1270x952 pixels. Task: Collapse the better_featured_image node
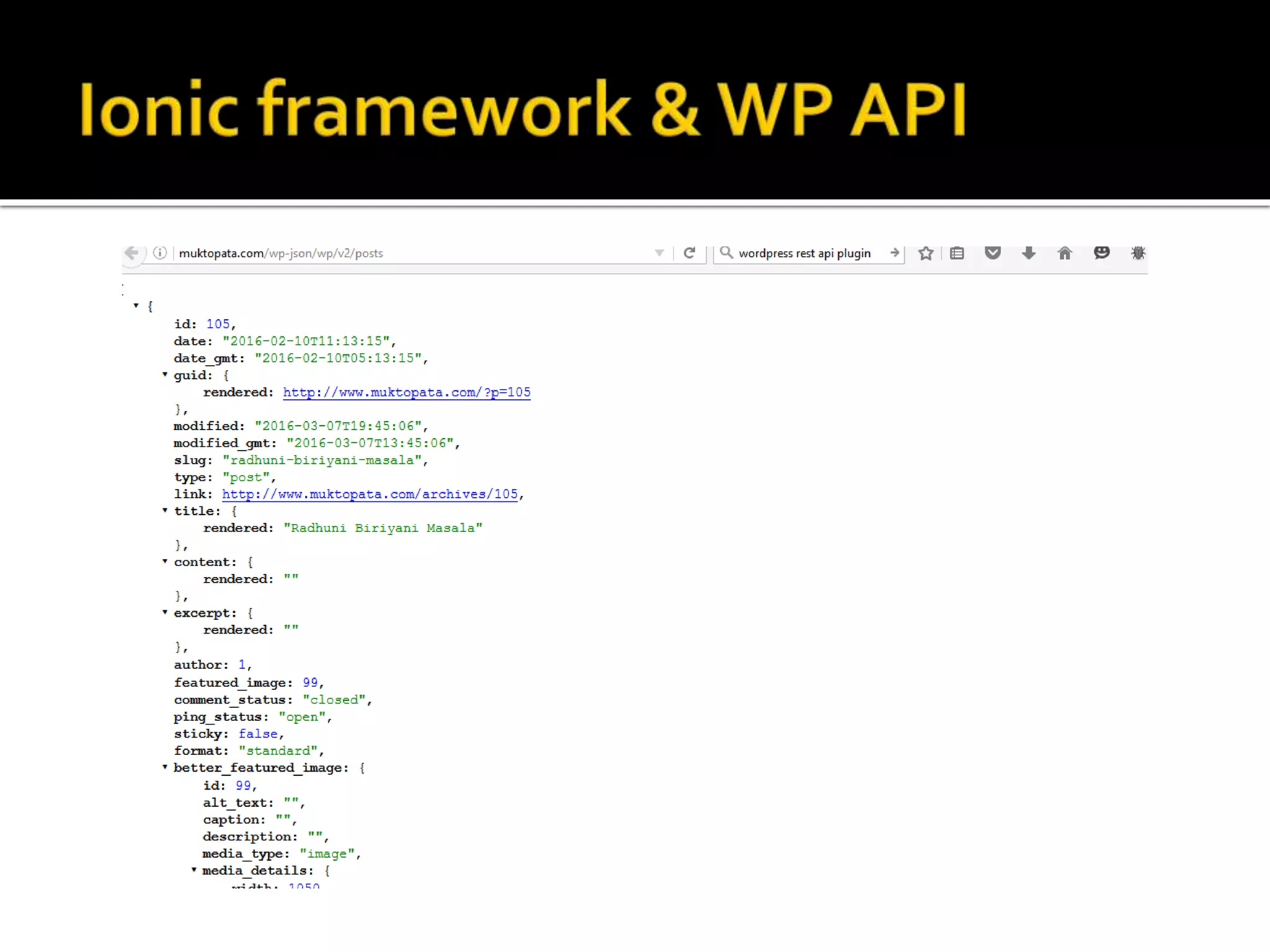165,767
